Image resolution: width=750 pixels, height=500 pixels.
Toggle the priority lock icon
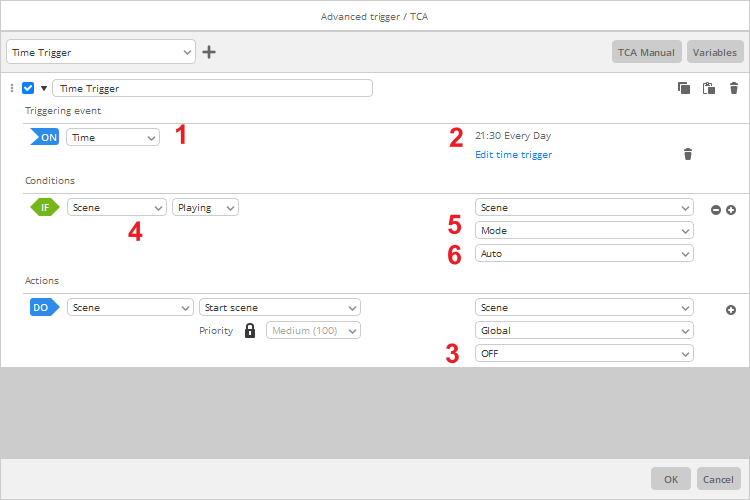[250, 330]
